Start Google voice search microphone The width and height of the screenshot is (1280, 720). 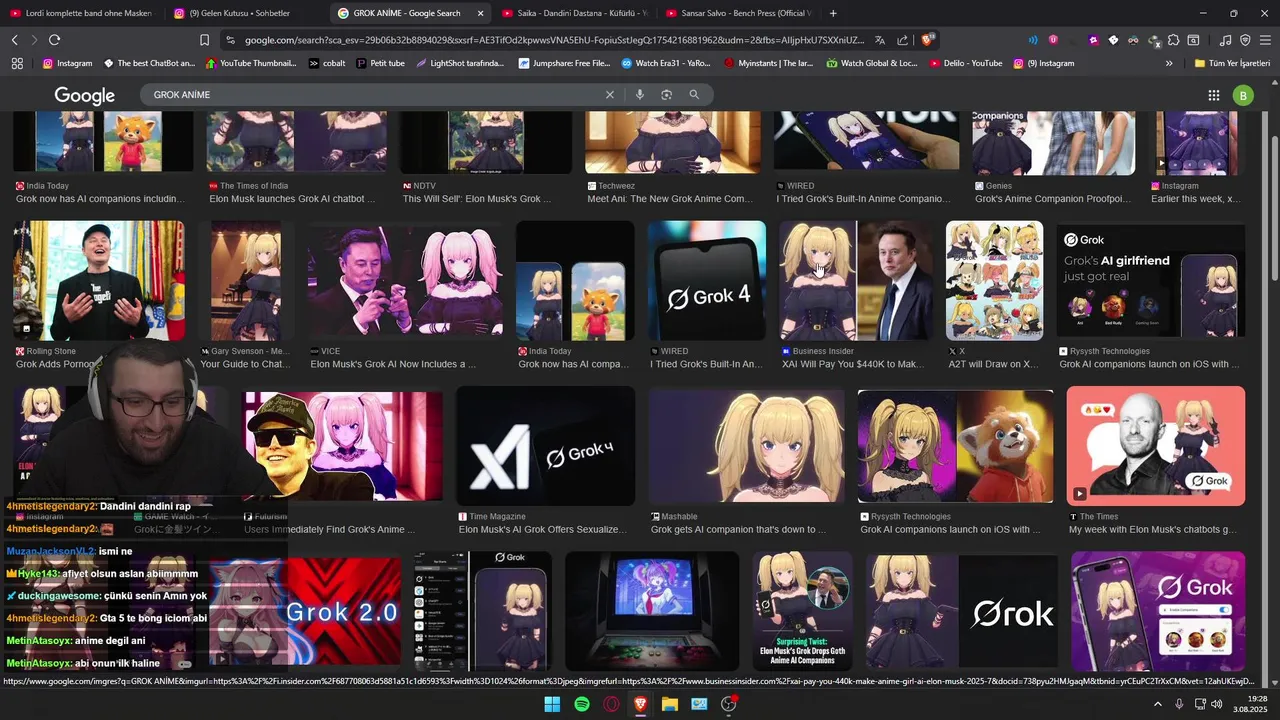coord(640,94)
